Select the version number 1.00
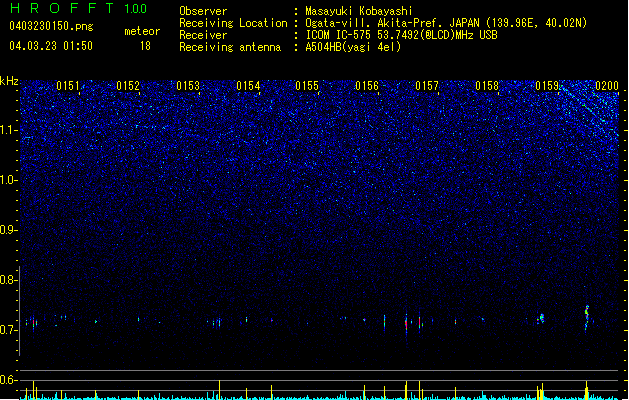This screenshot has height=400, width=629. pos(136,9)
